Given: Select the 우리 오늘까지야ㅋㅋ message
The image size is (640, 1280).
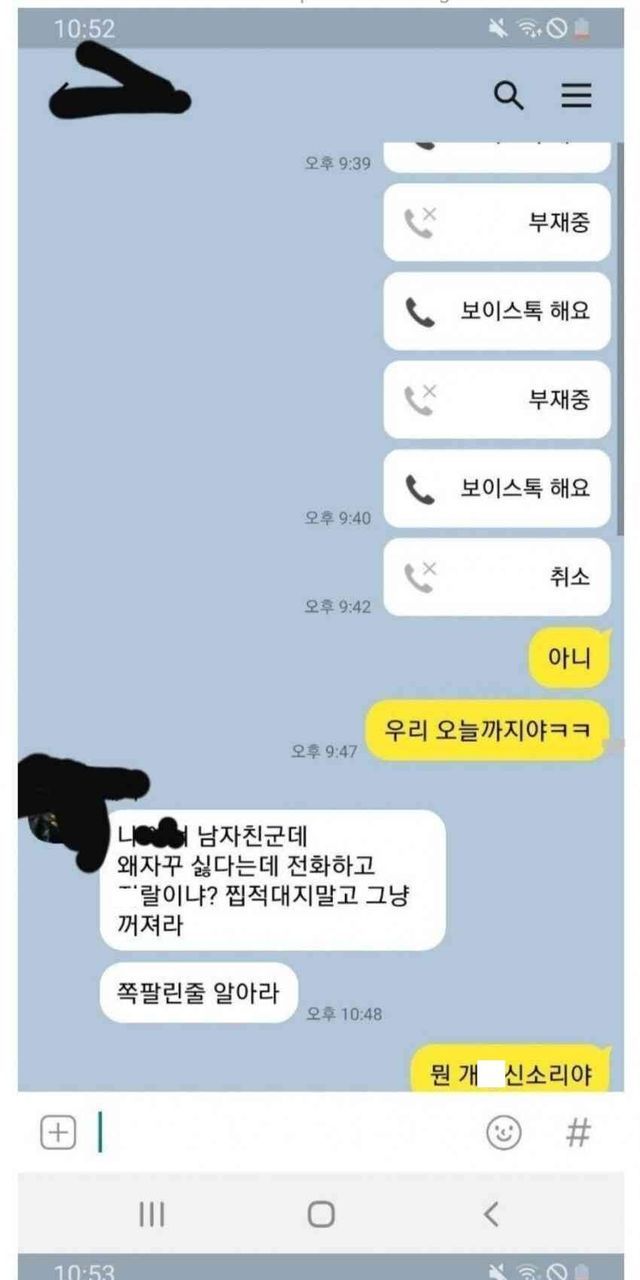Looking at the screenshot, I should point(486,730).
